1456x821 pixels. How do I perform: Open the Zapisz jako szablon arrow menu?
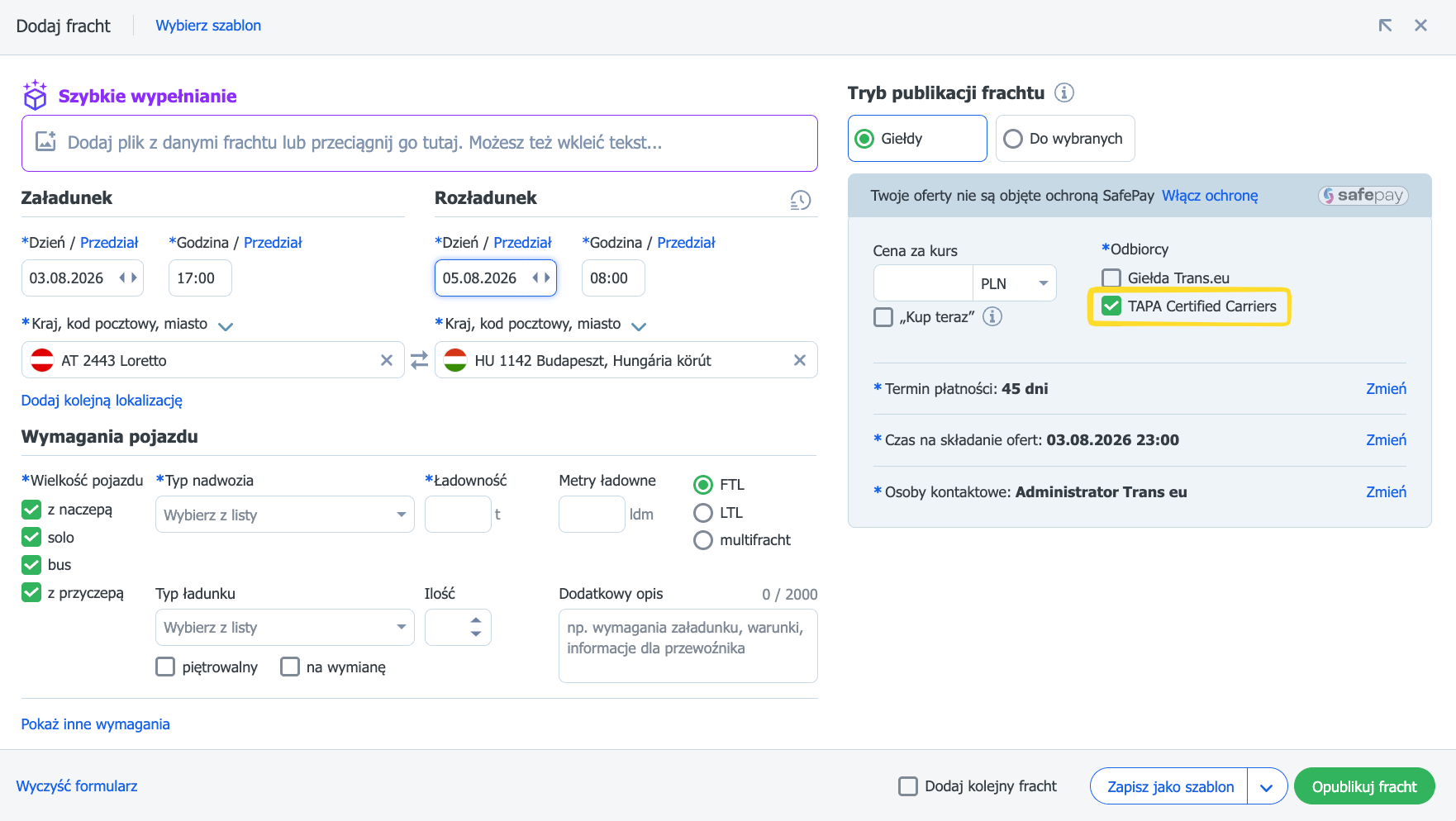1267,787
